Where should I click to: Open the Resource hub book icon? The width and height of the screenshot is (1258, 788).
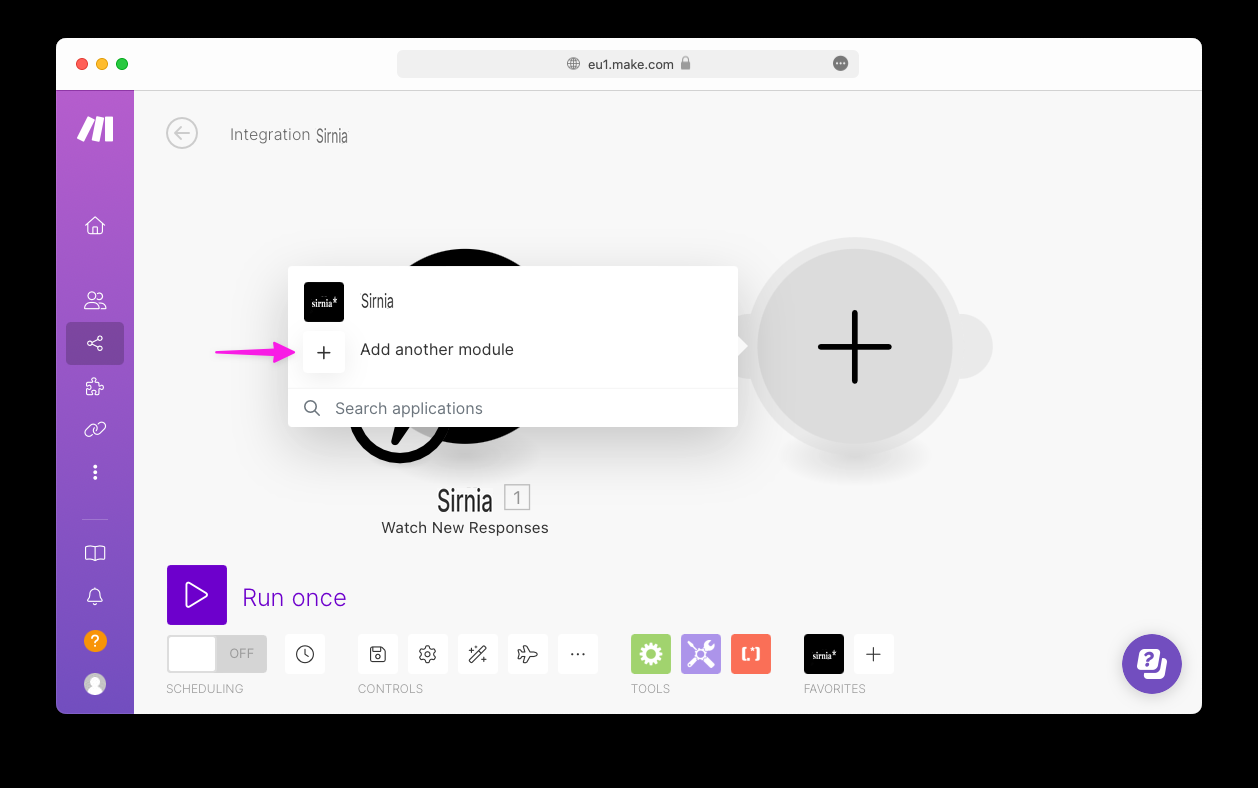click(95, 553)
